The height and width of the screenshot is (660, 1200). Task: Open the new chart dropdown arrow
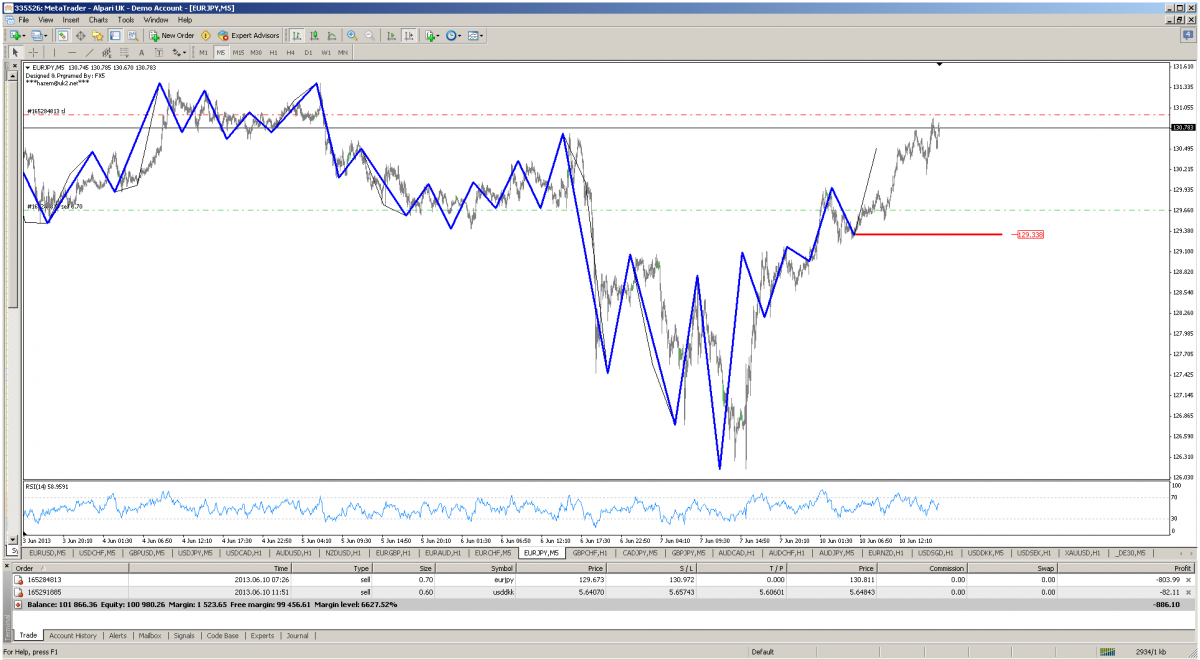(x=25, y=35)
